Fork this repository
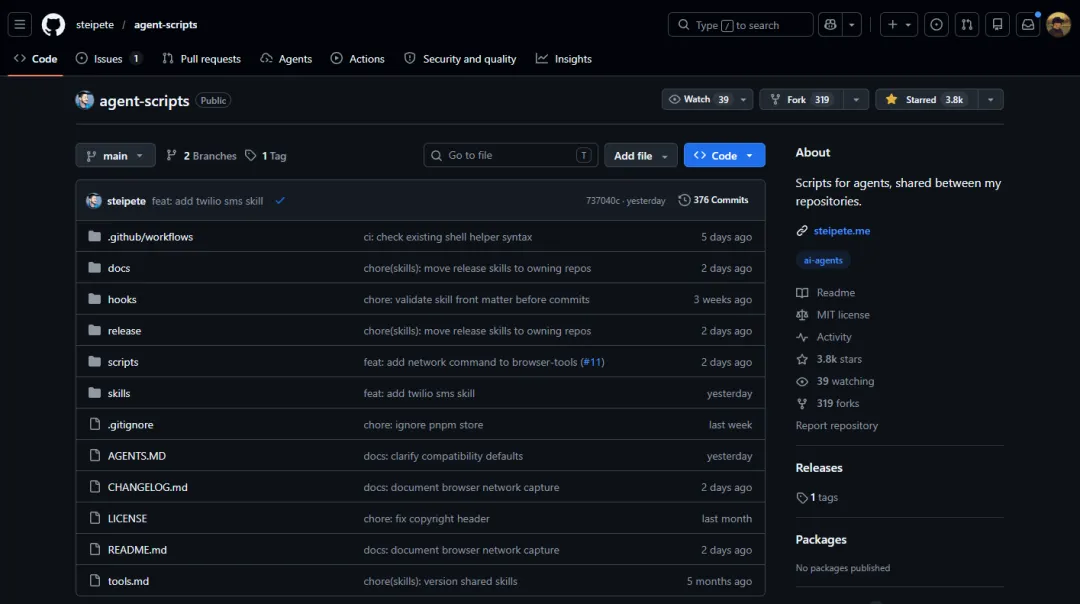1080x604 pixels. 801,100
